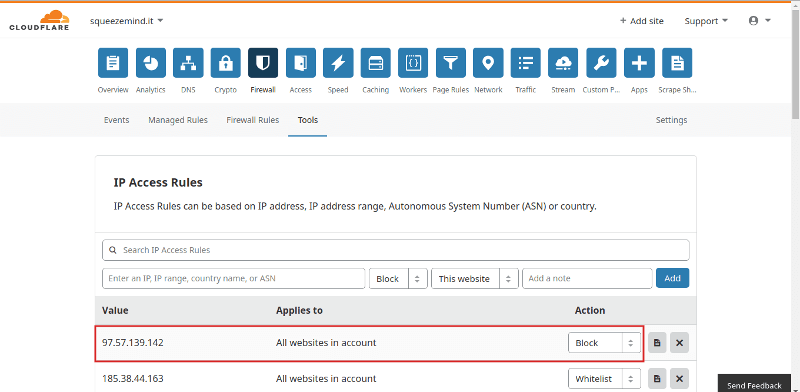Open the user account avatar menu
800x392 pixels.
point(759,21)
